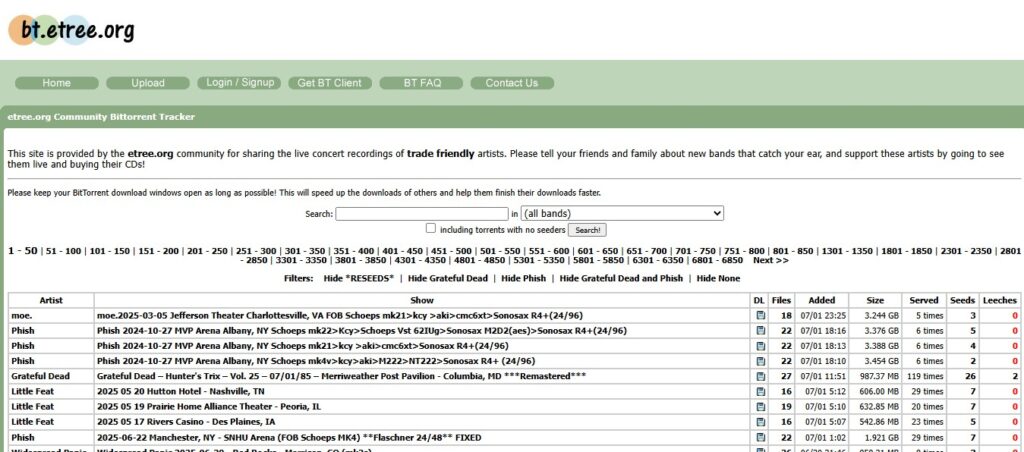1024x452 pixels.
Task: Open page 101 - 150
Action: point(110,251)
